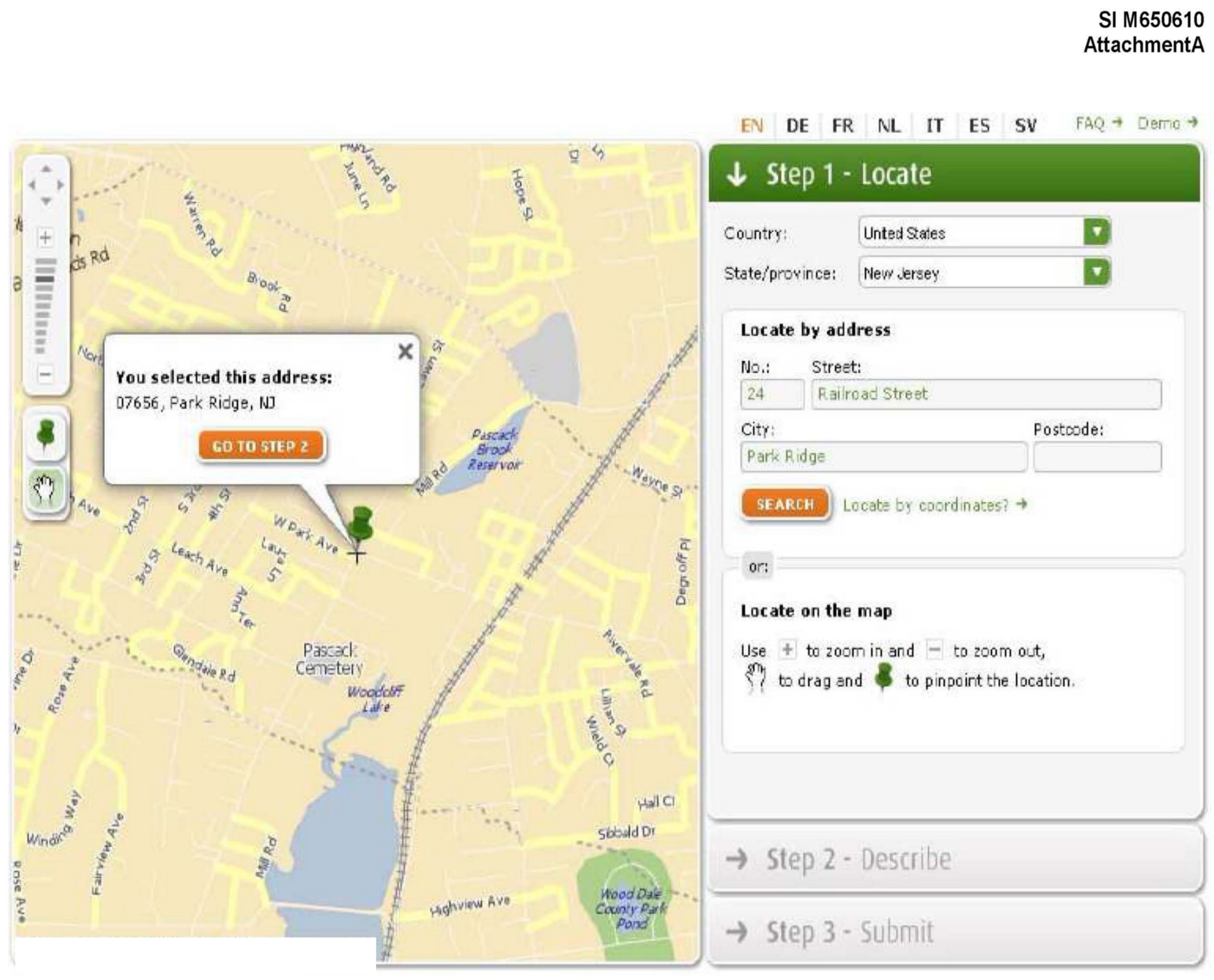Pan the map right with arrow
Image resolution: width=1214 pixels, height=980 pixels.
pyautogui.click(x=60, y=185)
